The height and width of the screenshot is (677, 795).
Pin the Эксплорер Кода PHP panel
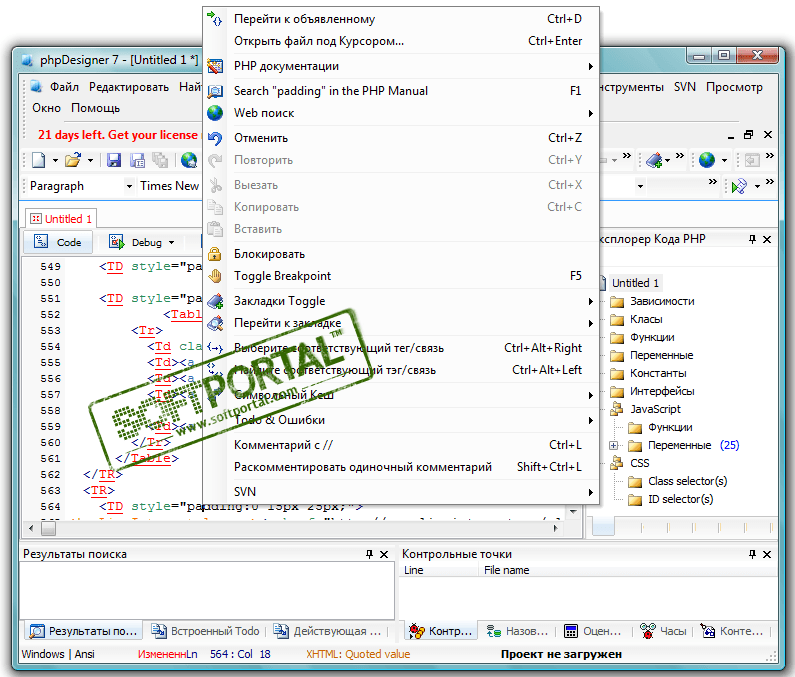(x=752, y=239)
